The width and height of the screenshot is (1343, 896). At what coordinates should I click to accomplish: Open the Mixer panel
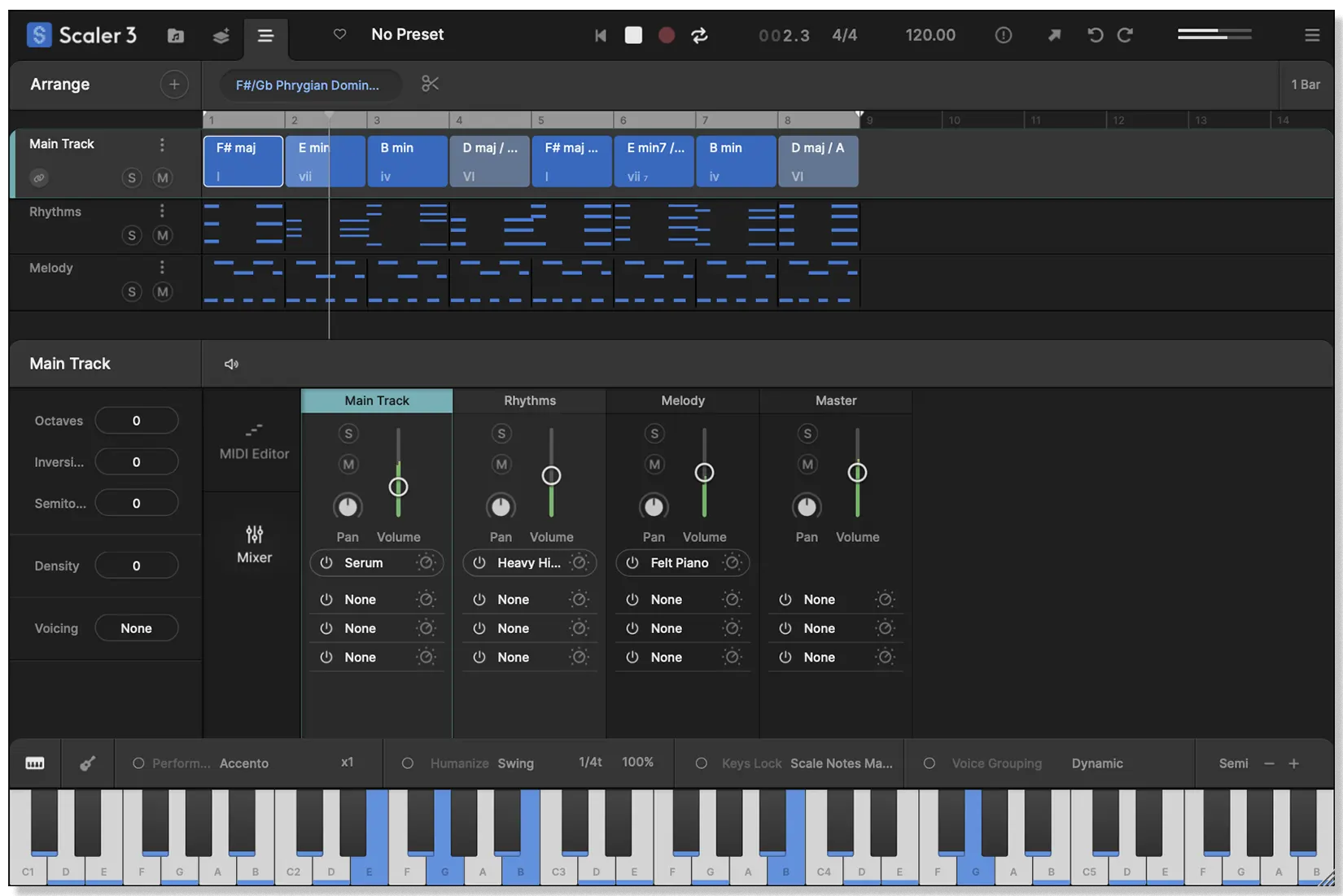click(254, 544)
